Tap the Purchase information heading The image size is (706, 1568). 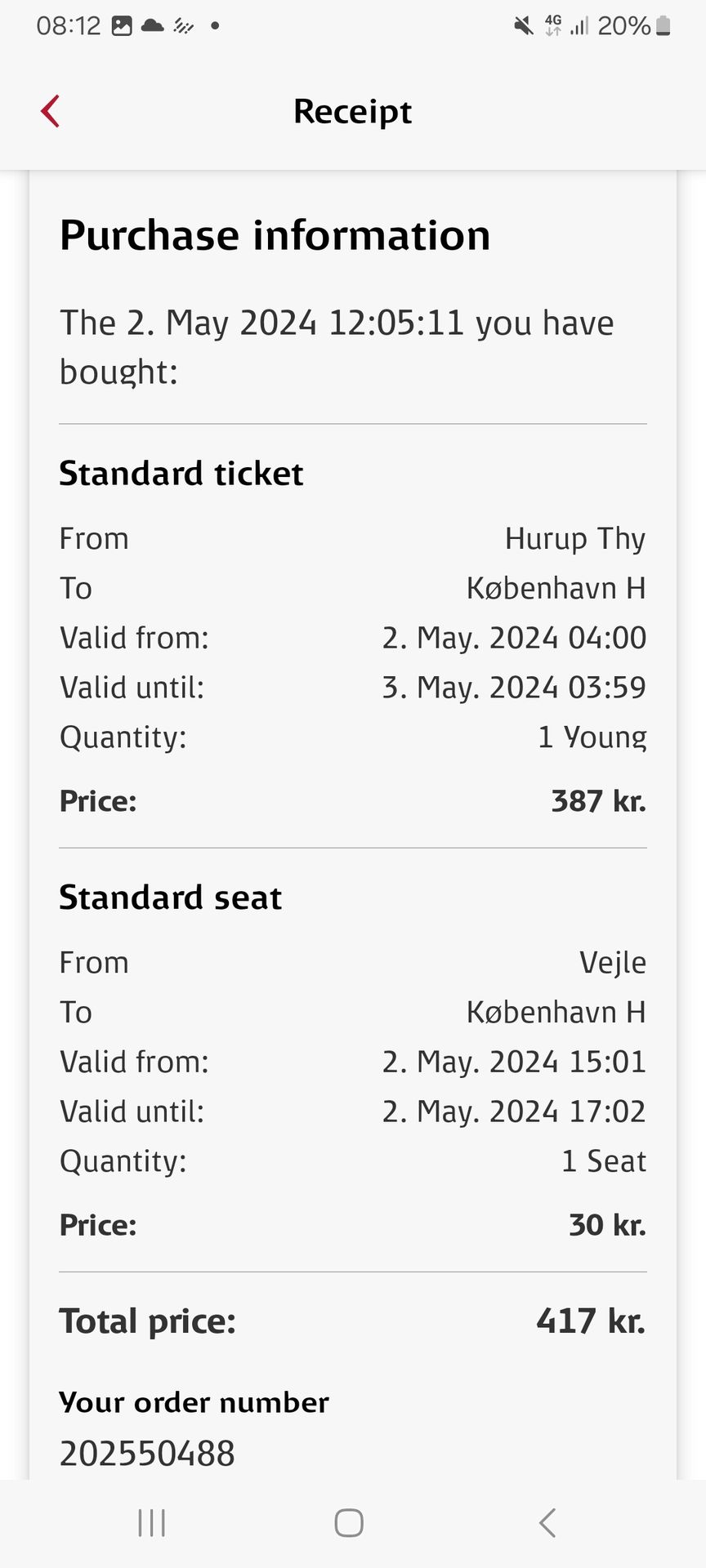tap(275, 235)
